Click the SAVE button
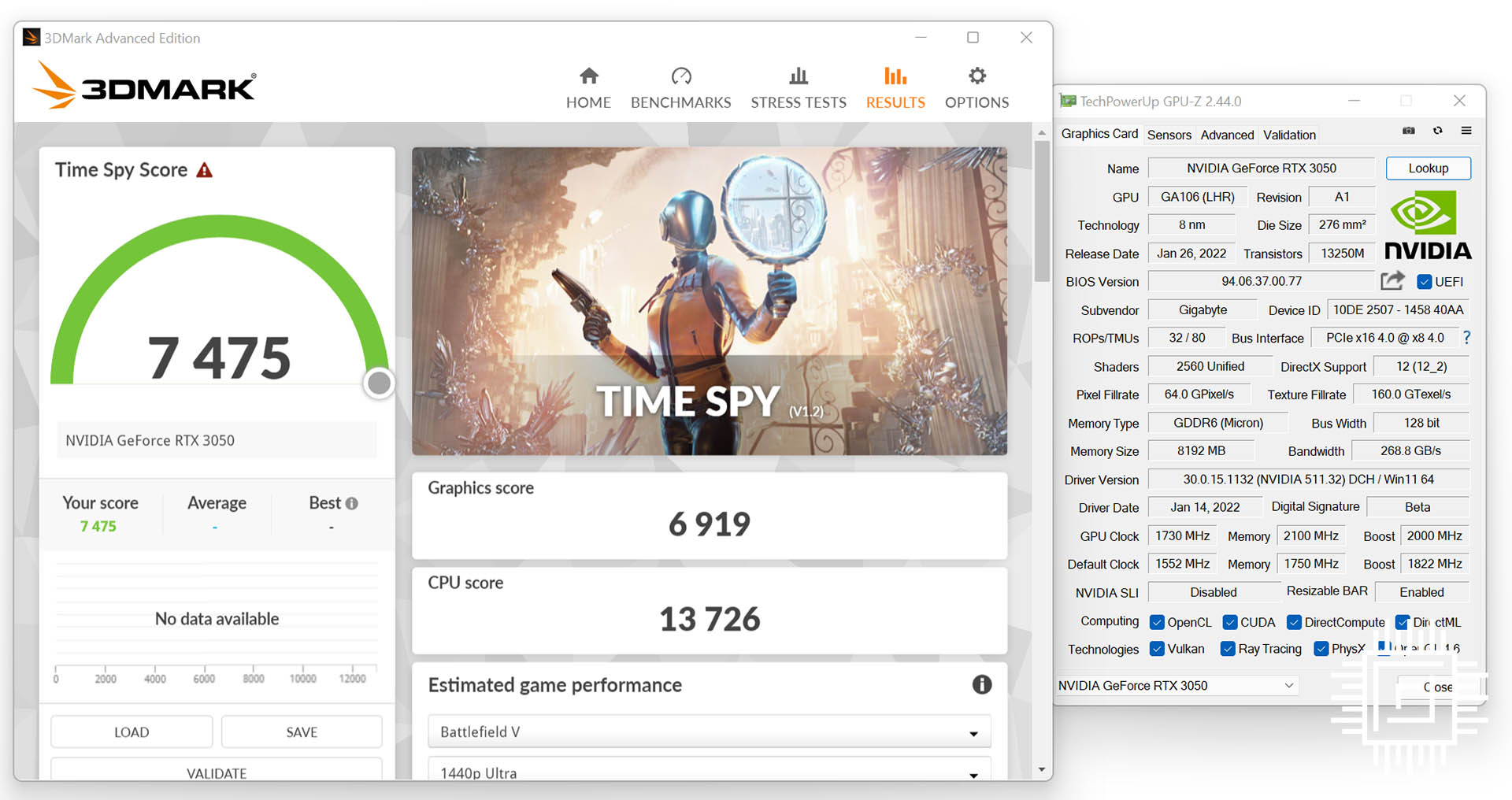 click(302, 731)
